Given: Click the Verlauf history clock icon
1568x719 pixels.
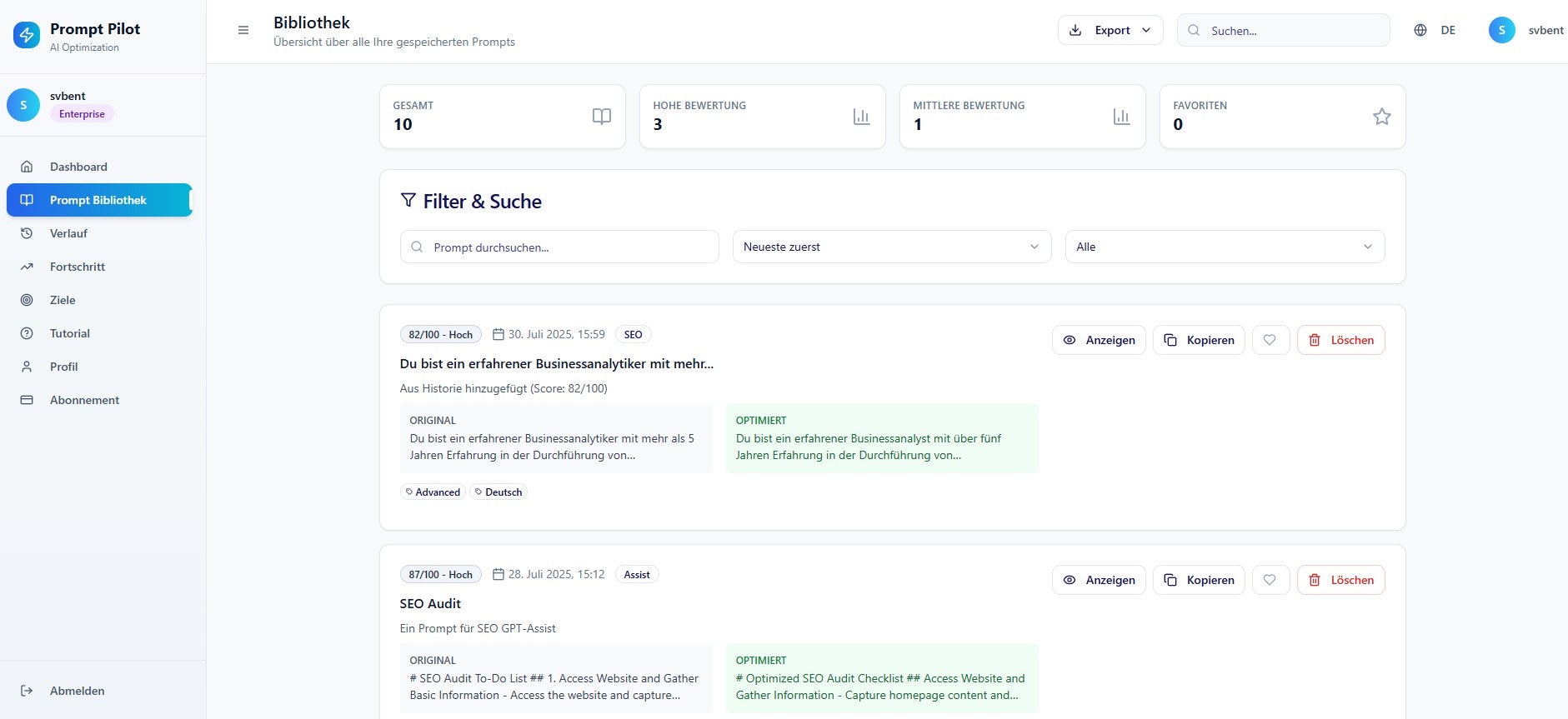Looking at the screenshot, I should [27, 233].
